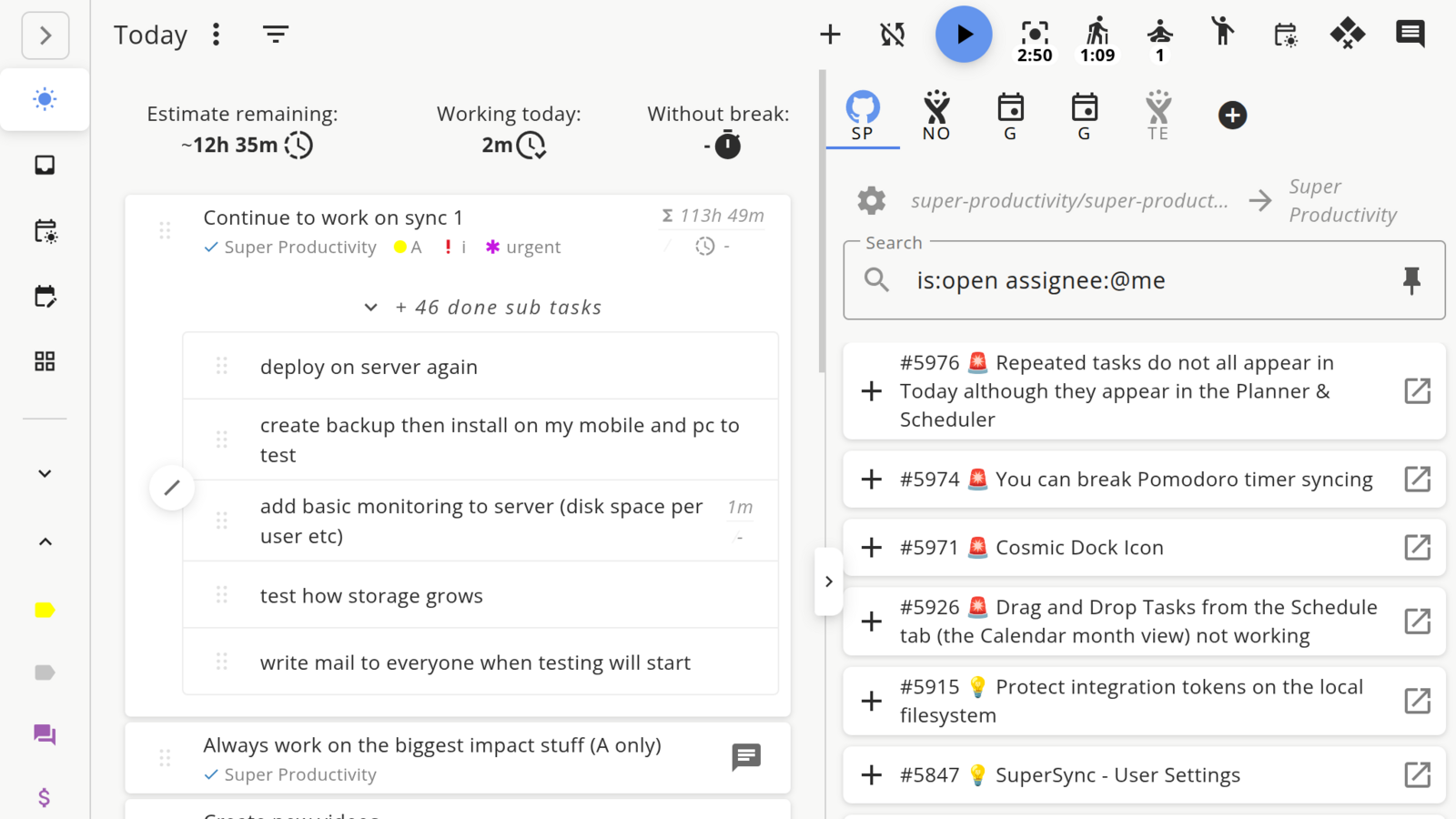Trigger sync with the sync icon
1456x819 pixels.
click(x=893, y=35)
